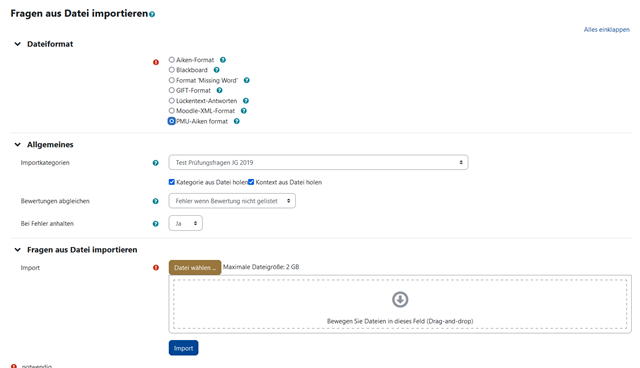This screenshot has width=640, height=368.
Task: Click Datei wählen button
Action: (x=195, y=268)
